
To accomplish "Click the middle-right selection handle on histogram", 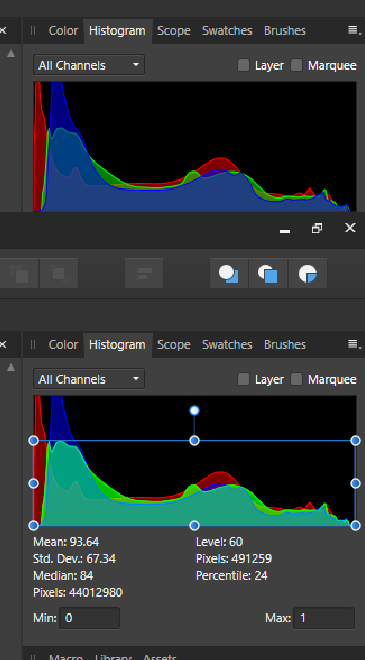I will [x=355, y=483].
